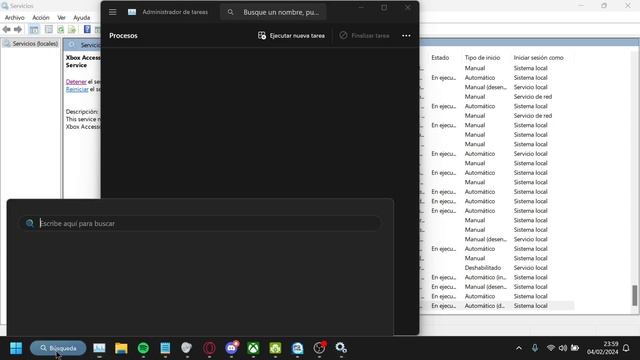Open the Xbox app from the taskbar
This screenshot has height=360, width=640.
(253, 348)
